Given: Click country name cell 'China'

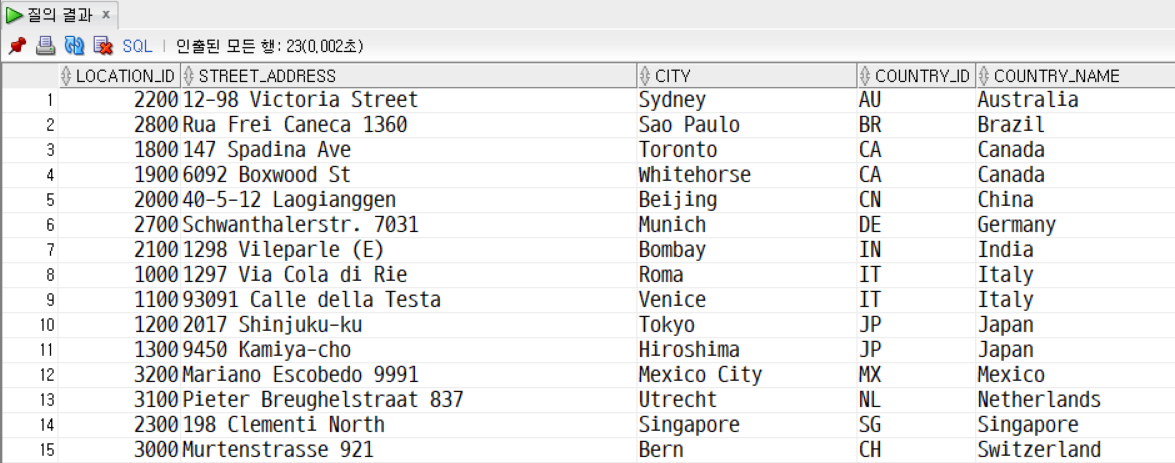Looking at the screenshot, I should tap(1075, 200).
